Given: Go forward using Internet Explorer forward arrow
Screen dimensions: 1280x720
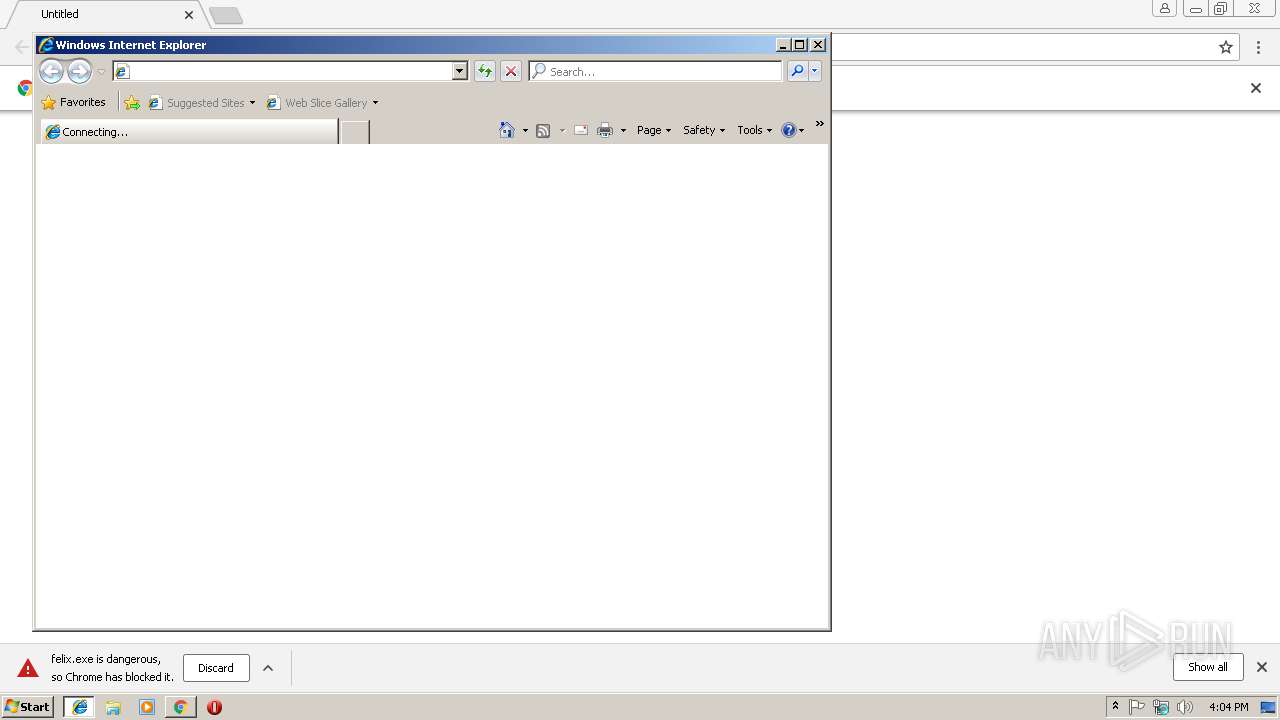Looking at the screenshot, I should coord(79,71).
